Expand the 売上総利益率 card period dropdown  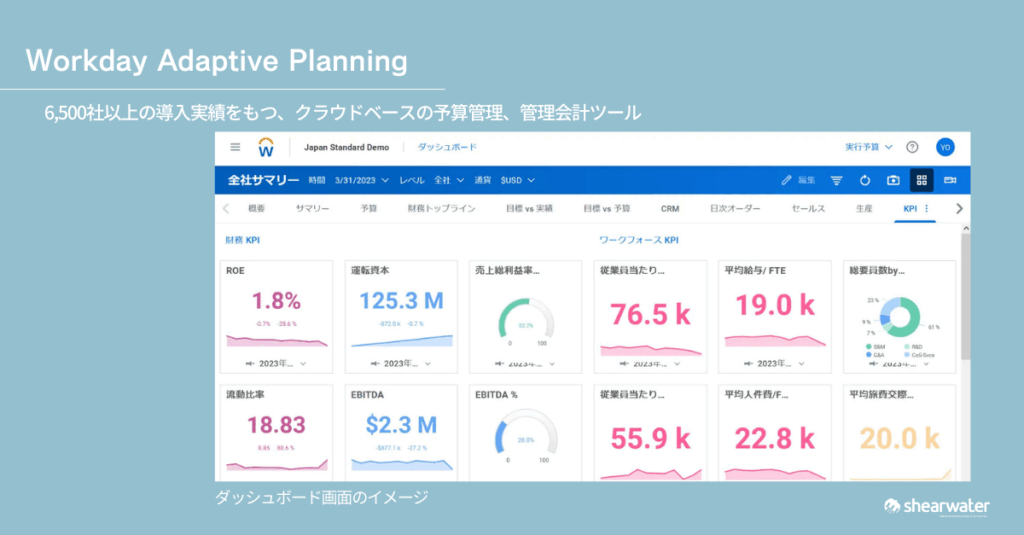(x=524, y=364)
